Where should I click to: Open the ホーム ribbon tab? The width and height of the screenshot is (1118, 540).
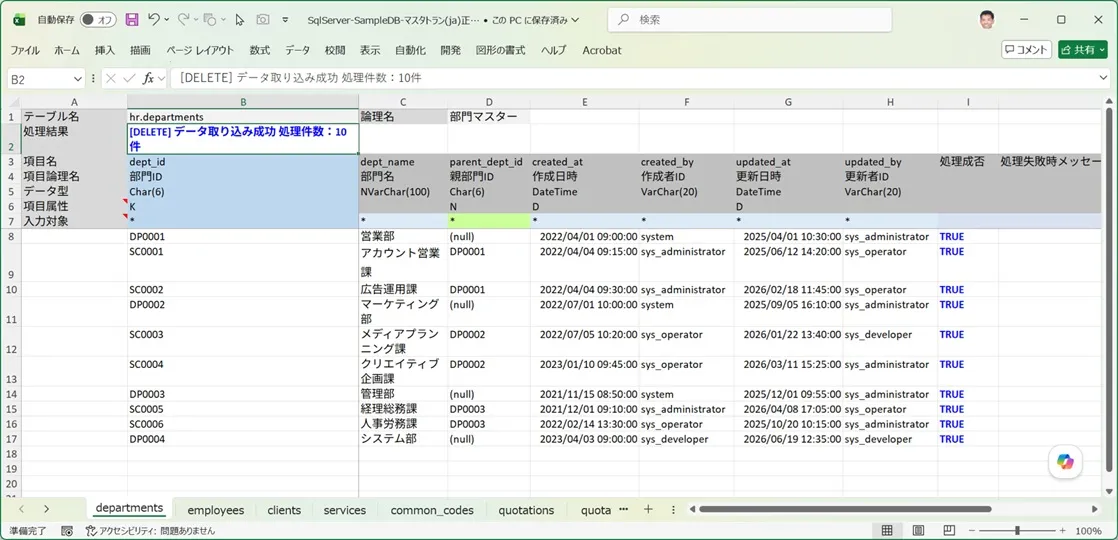[x=67, y=50]
